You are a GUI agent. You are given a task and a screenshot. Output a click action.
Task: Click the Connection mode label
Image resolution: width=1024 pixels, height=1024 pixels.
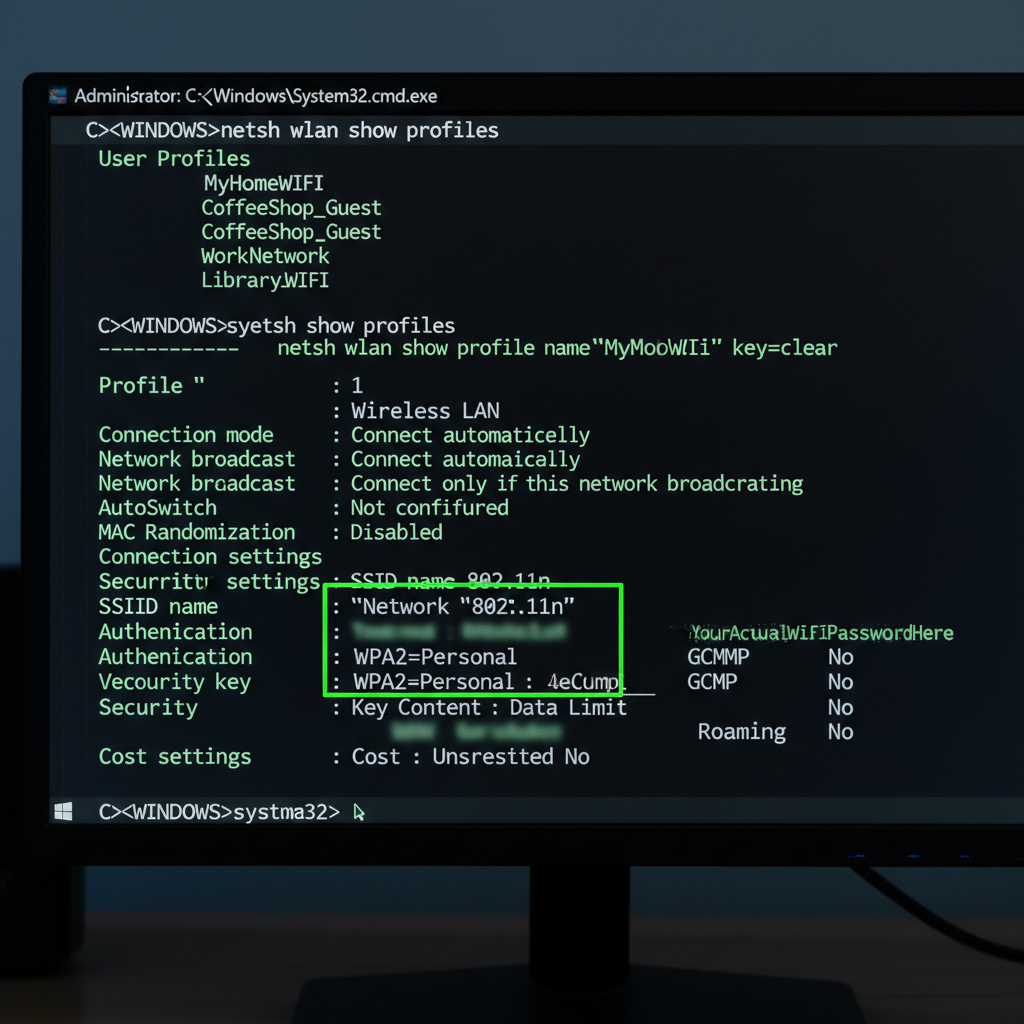tap(186, 435)
